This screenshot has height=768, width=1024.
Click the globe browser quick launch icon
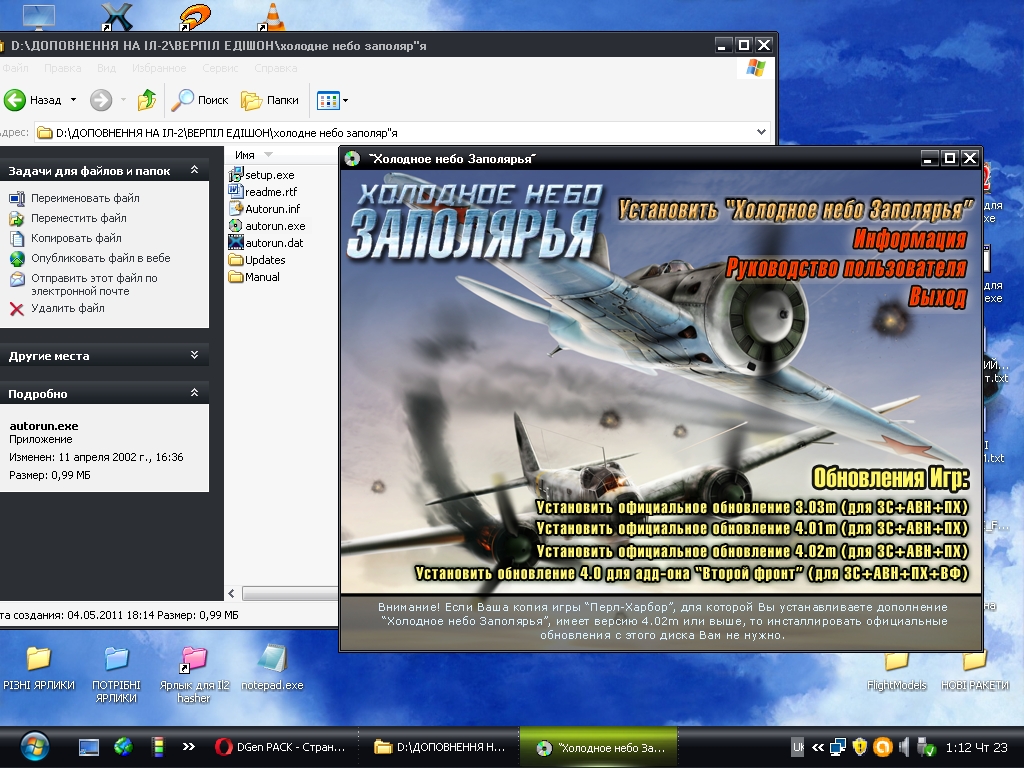[x=123, y=747]
